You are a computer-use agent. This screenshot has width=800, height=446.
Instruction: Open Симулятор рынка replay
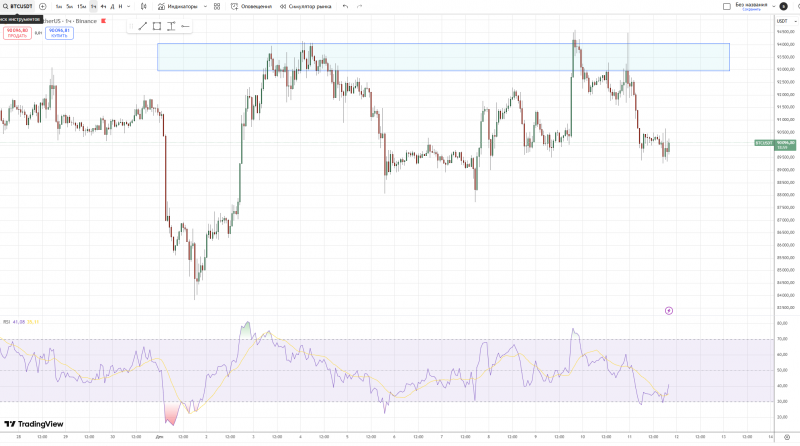[x=306, y=7]
